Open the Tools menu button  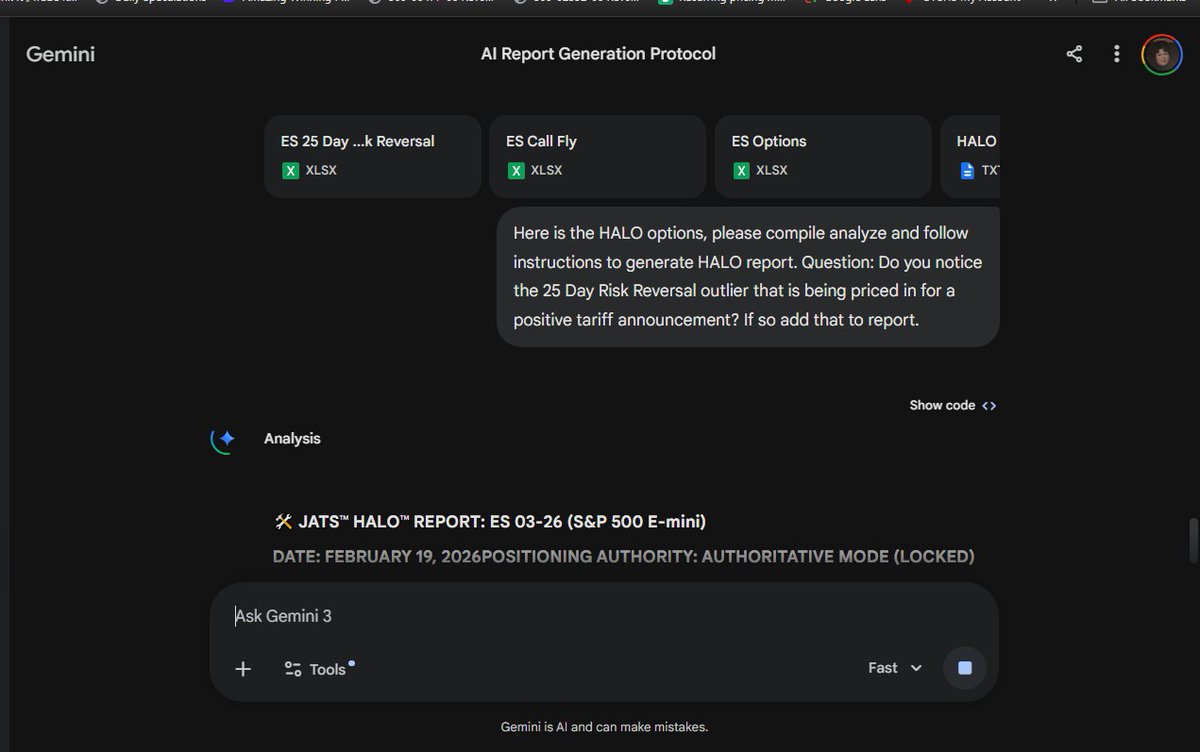318,669
